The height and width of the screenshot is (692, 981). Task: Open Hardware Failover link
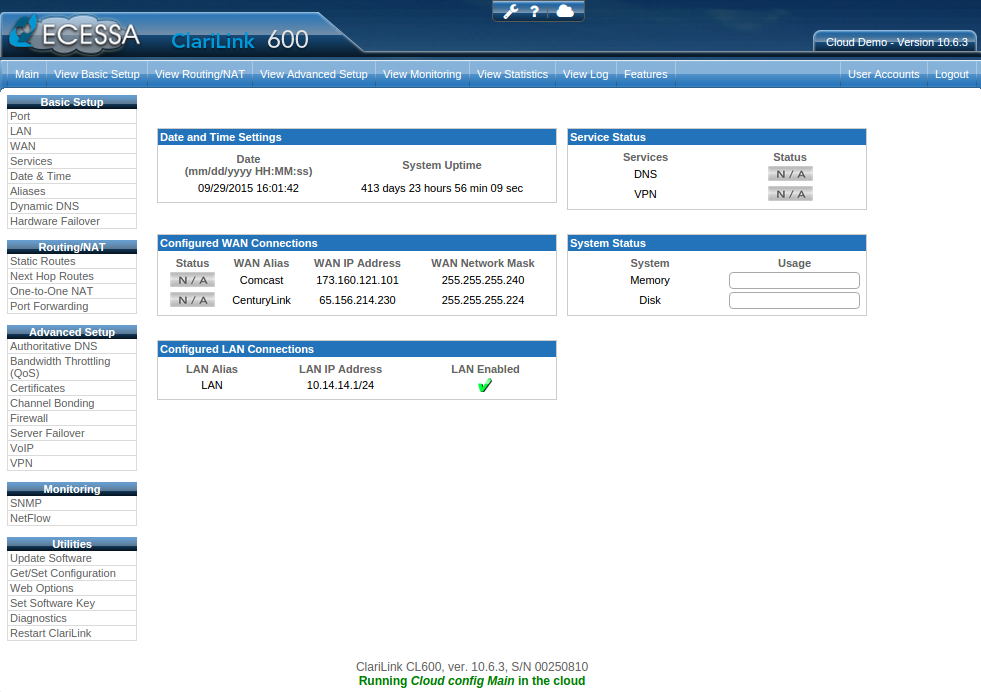(x=72, y=221)
